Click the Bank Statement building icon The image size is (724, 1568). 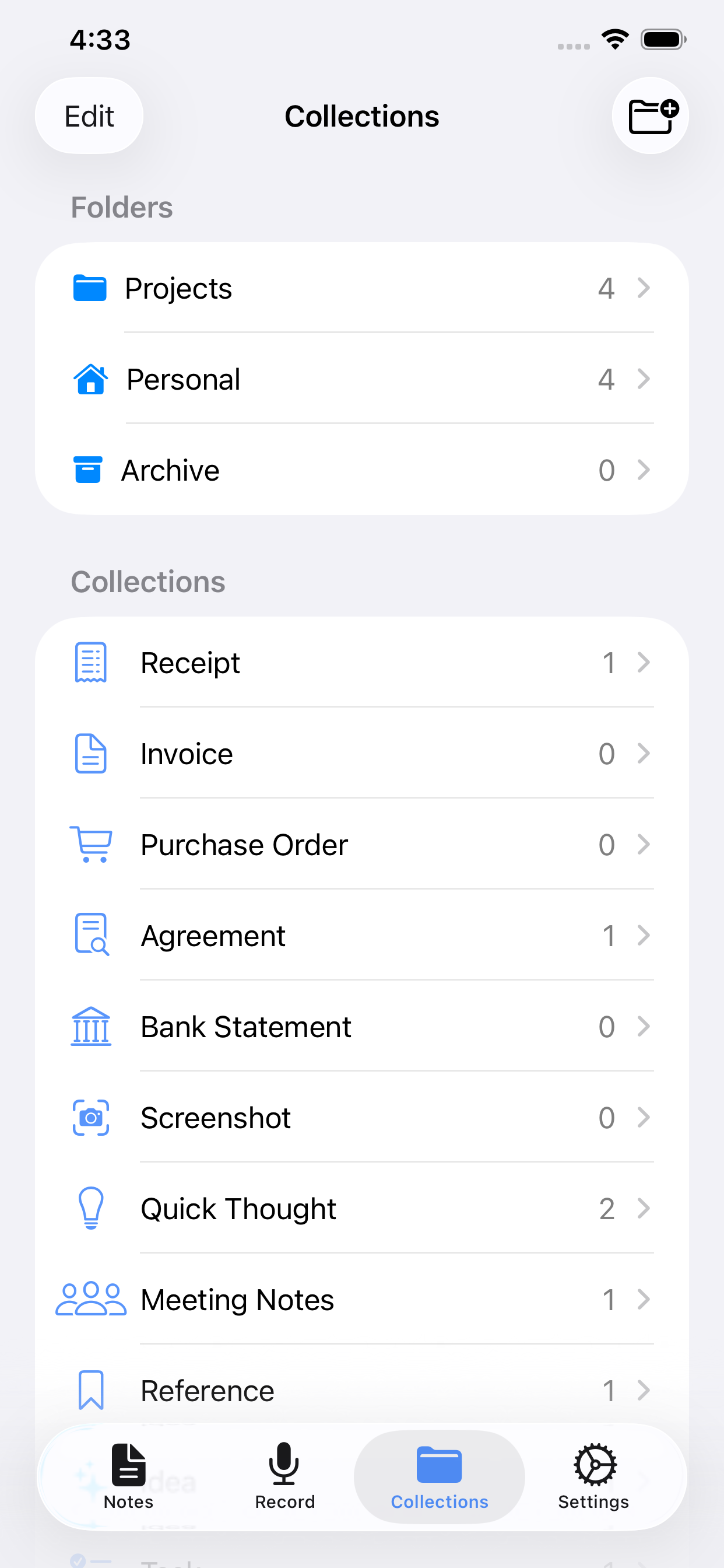tap(91, 1026)
